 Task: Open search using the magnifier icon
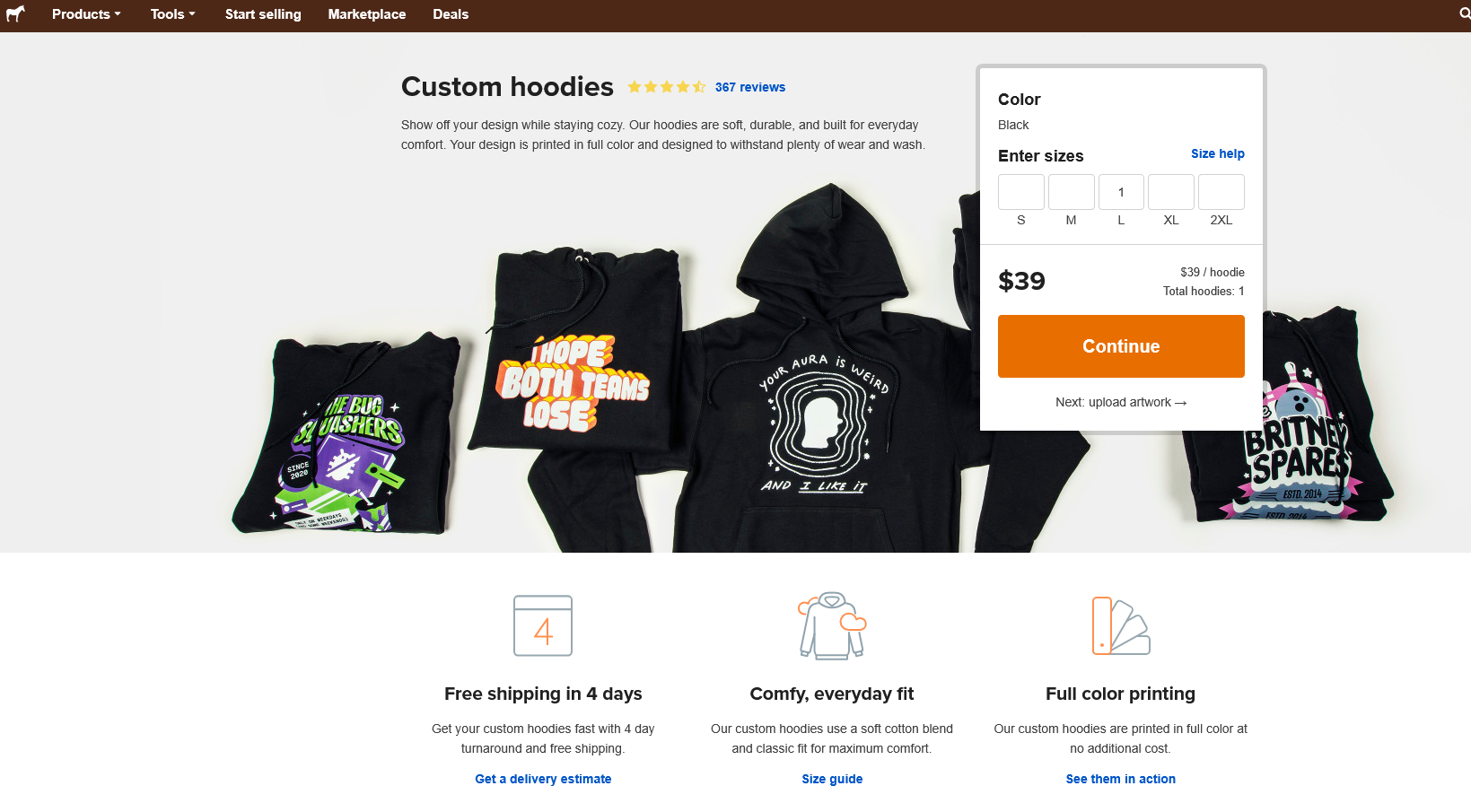(1463, 13)
